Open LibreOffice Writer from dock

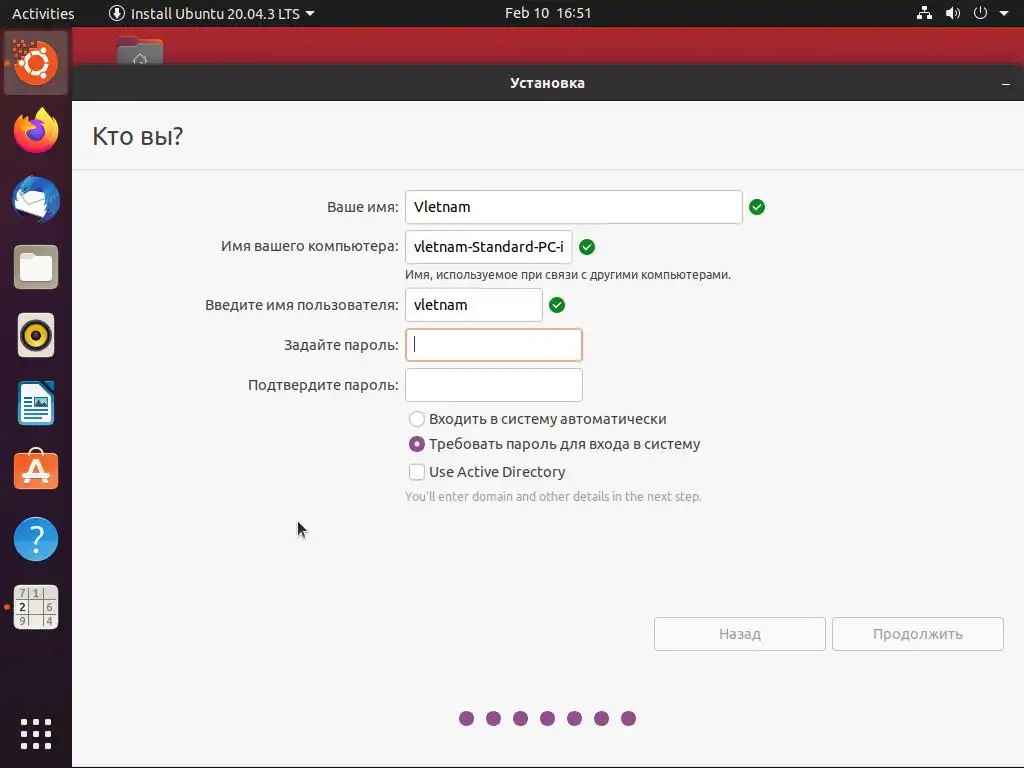coord(36,403)
